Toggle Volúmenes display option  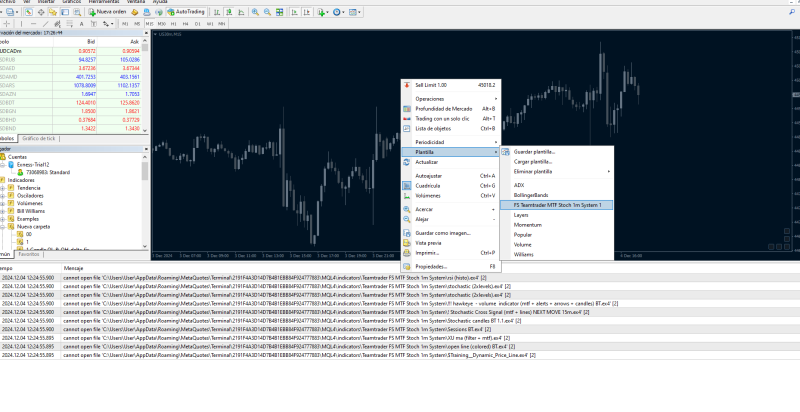[429, 195]
